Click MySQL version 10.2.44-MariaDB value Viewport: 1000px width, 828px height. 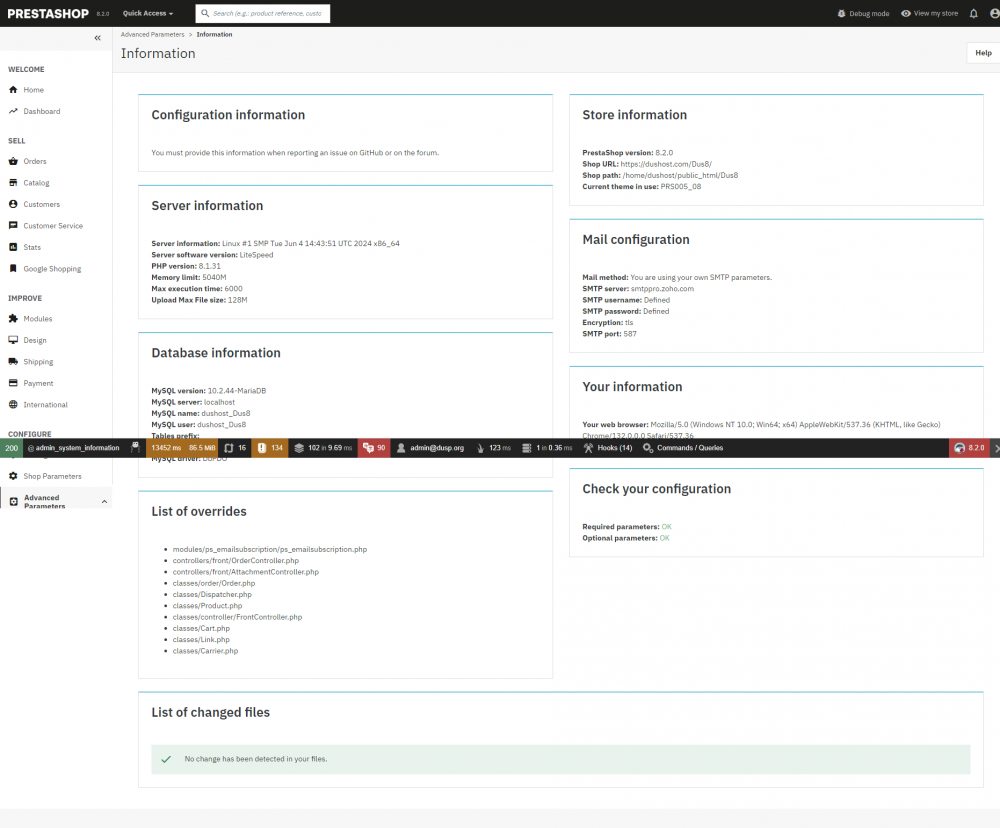click(237, 391)
